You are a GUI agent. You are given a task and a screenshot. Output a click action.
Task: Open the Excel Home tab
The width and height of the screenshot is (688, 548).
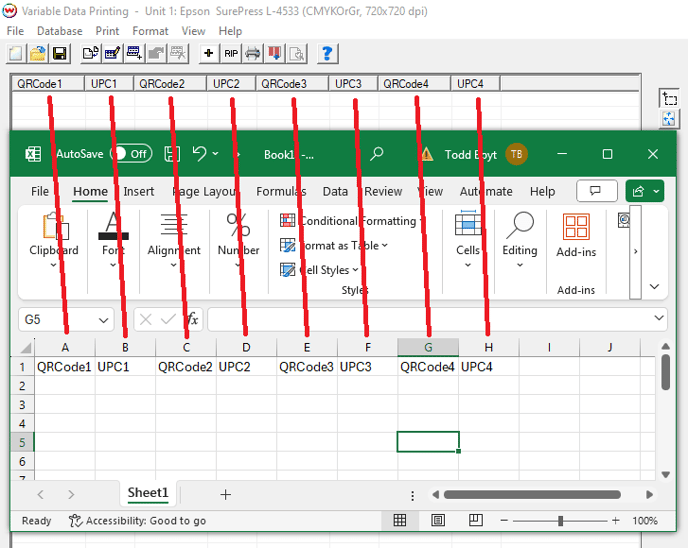pos(90,192)
